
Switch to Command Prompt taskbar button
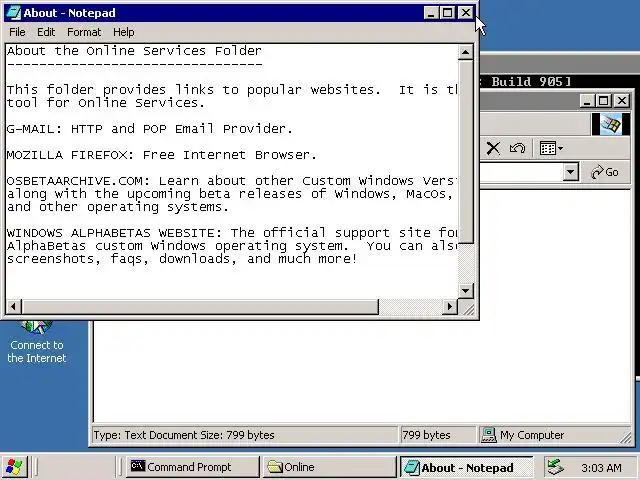(192, 467)
